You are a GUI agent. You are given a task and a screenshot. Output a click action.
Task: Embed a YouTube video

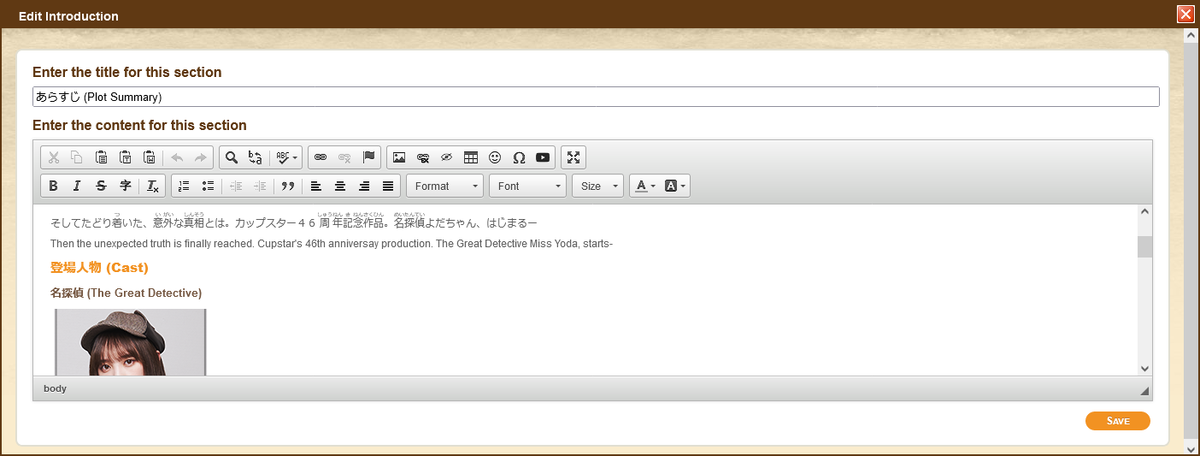pos(543,157)
